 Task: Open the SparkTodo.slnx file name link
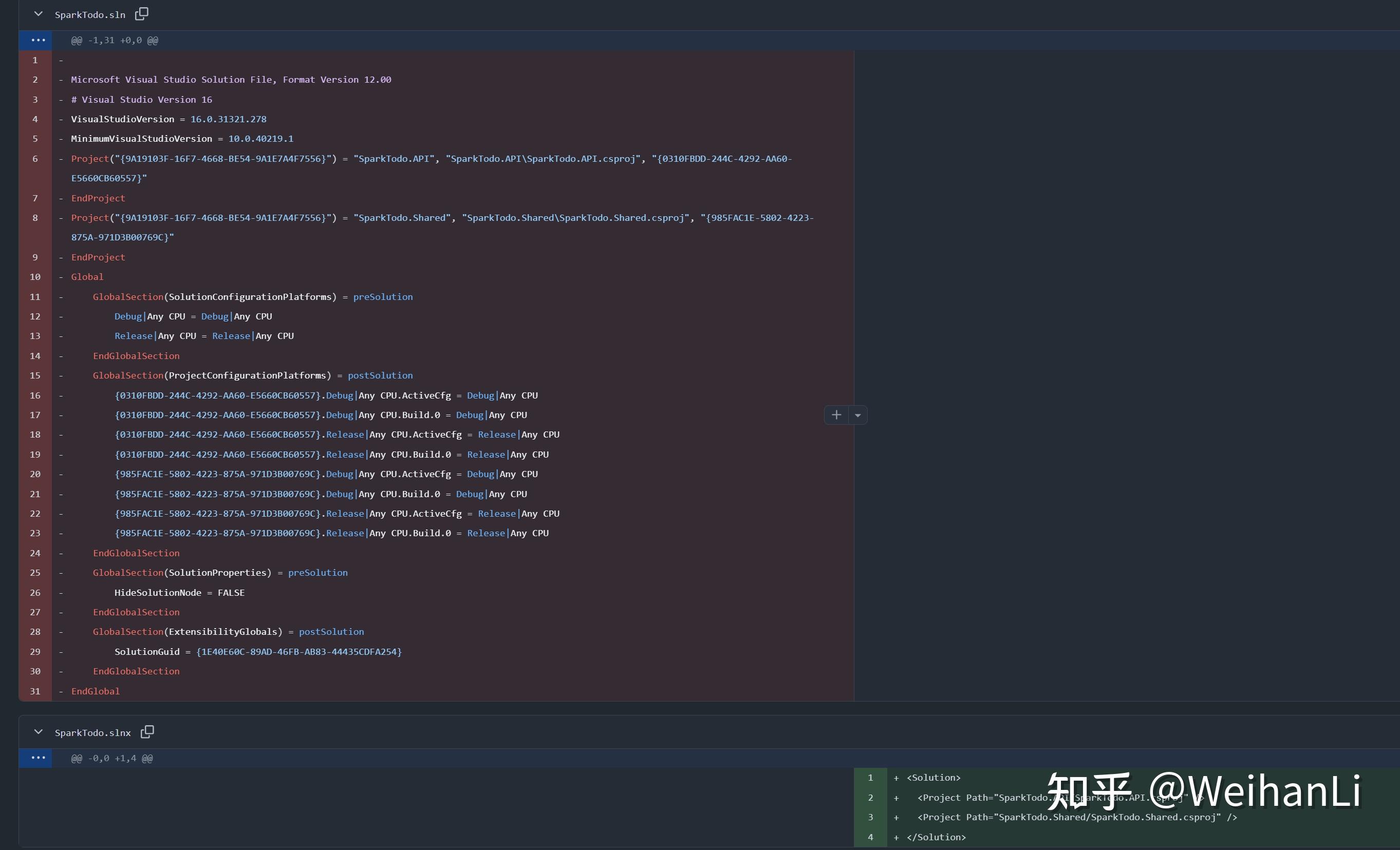pos(92,733)
